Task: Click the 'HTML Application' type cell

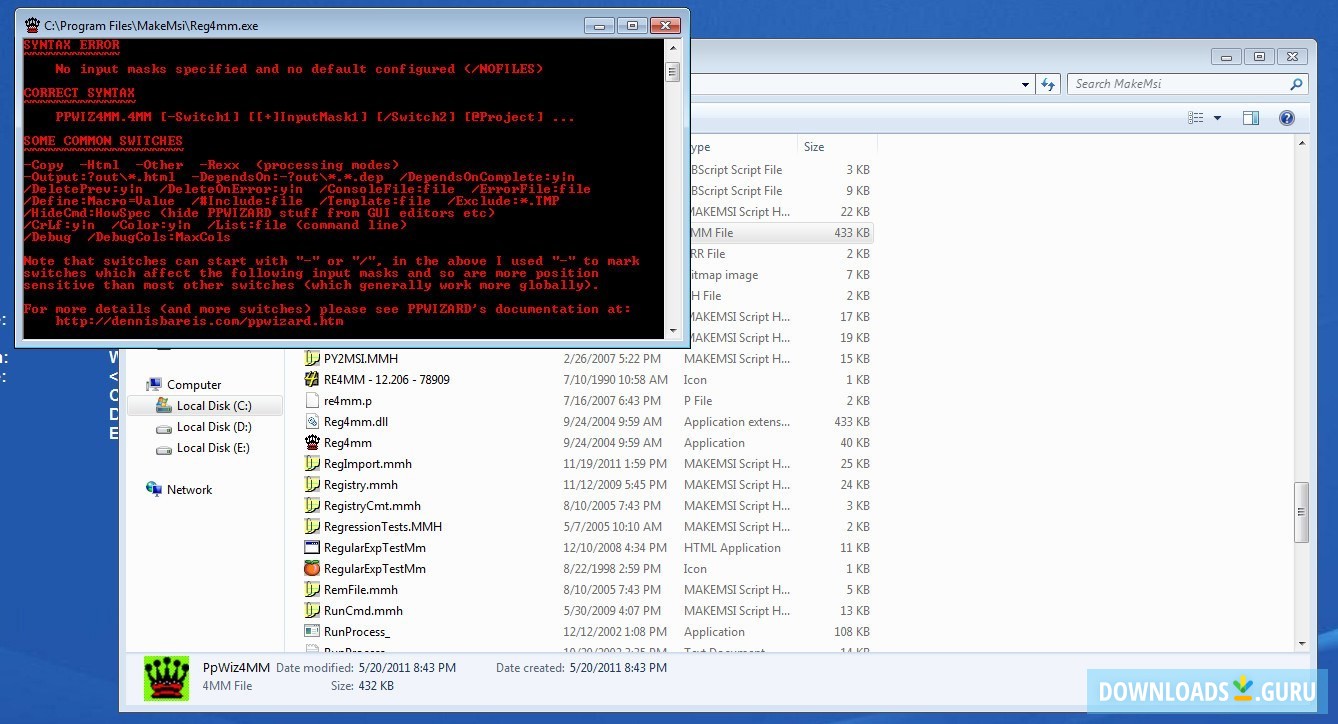Action: tap(732, 548)
